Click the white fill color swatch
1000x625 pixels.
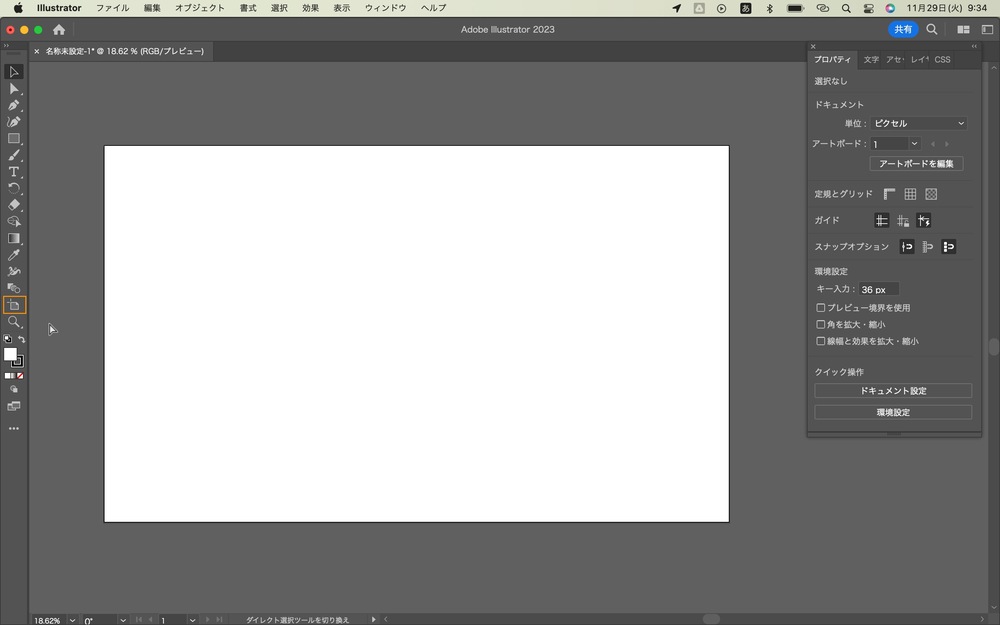pyautogui.click(x=10, y=354)
